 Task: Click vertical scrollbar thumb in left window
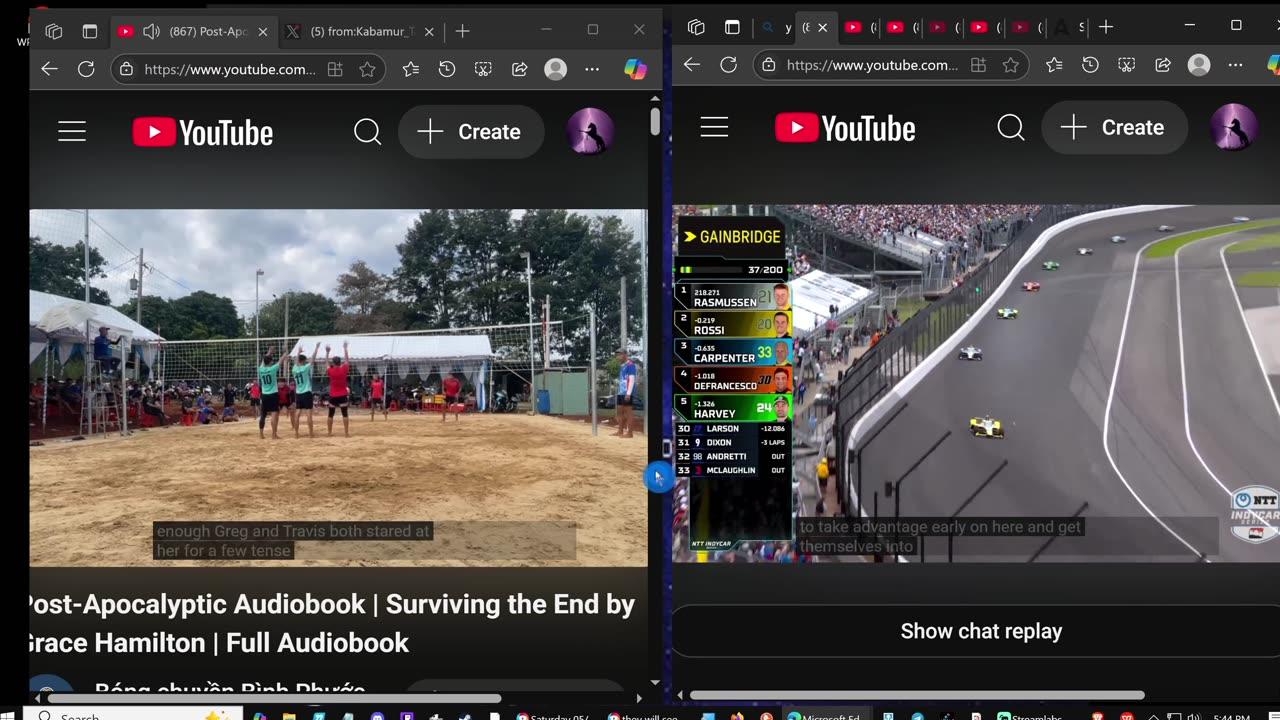pos(655,122)
